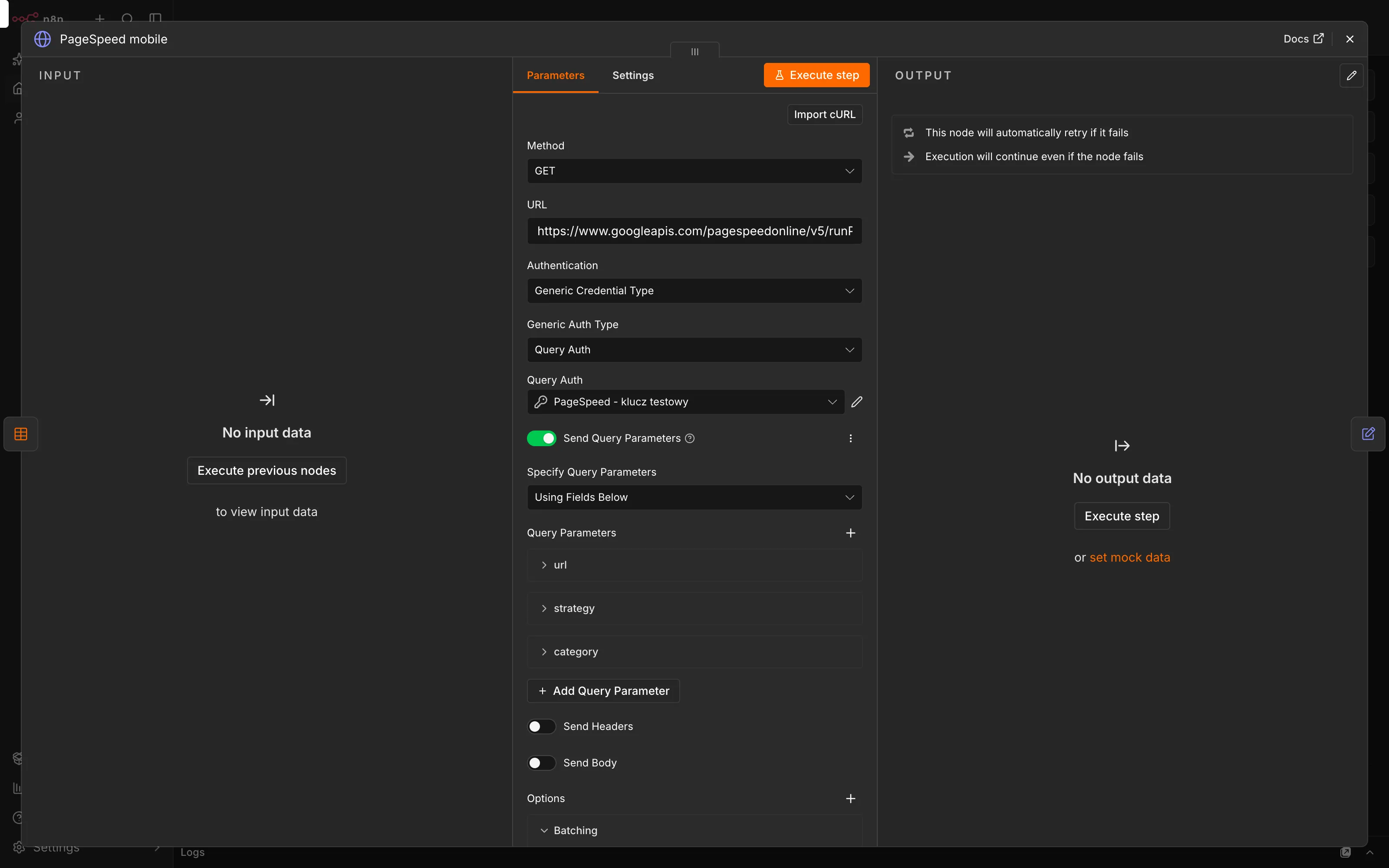
Task: Click the Logs label at the bottom
Action: coord(192,852)
